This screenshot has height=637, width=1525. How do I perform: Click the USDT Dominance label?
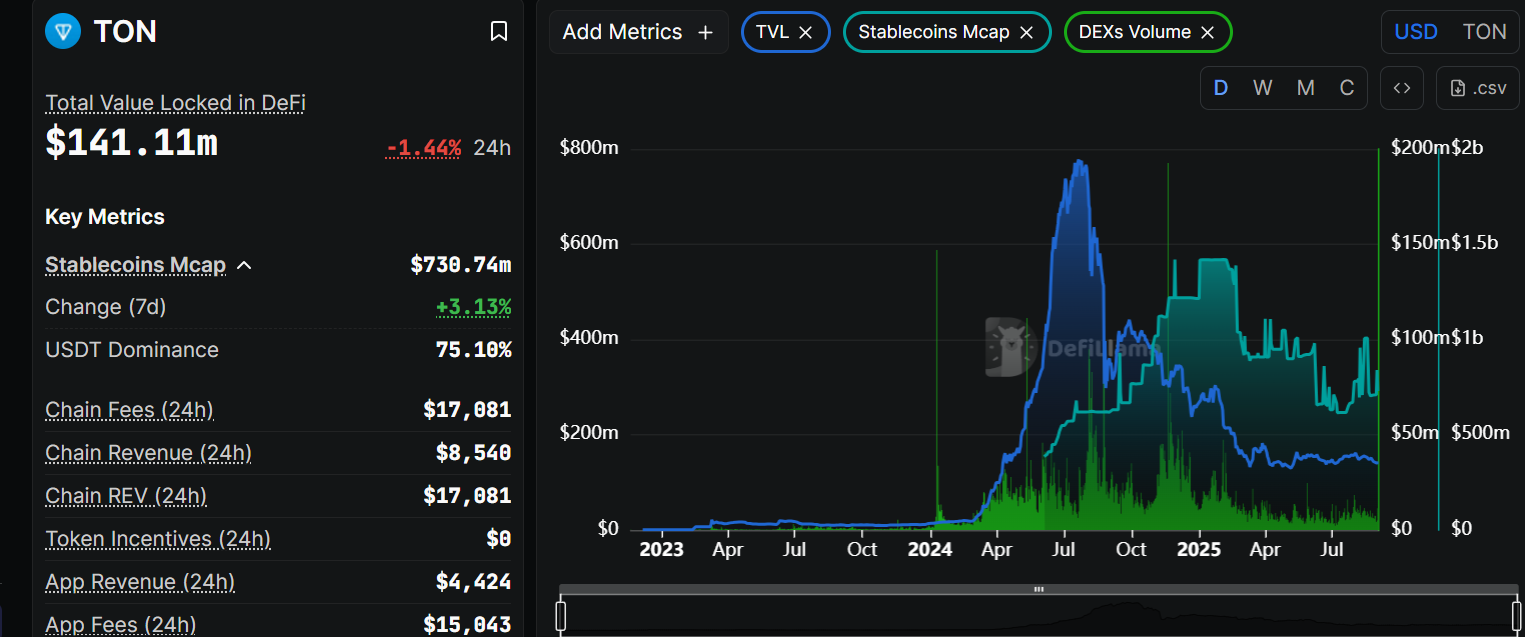pyautogui.click(x=132, y=350)
